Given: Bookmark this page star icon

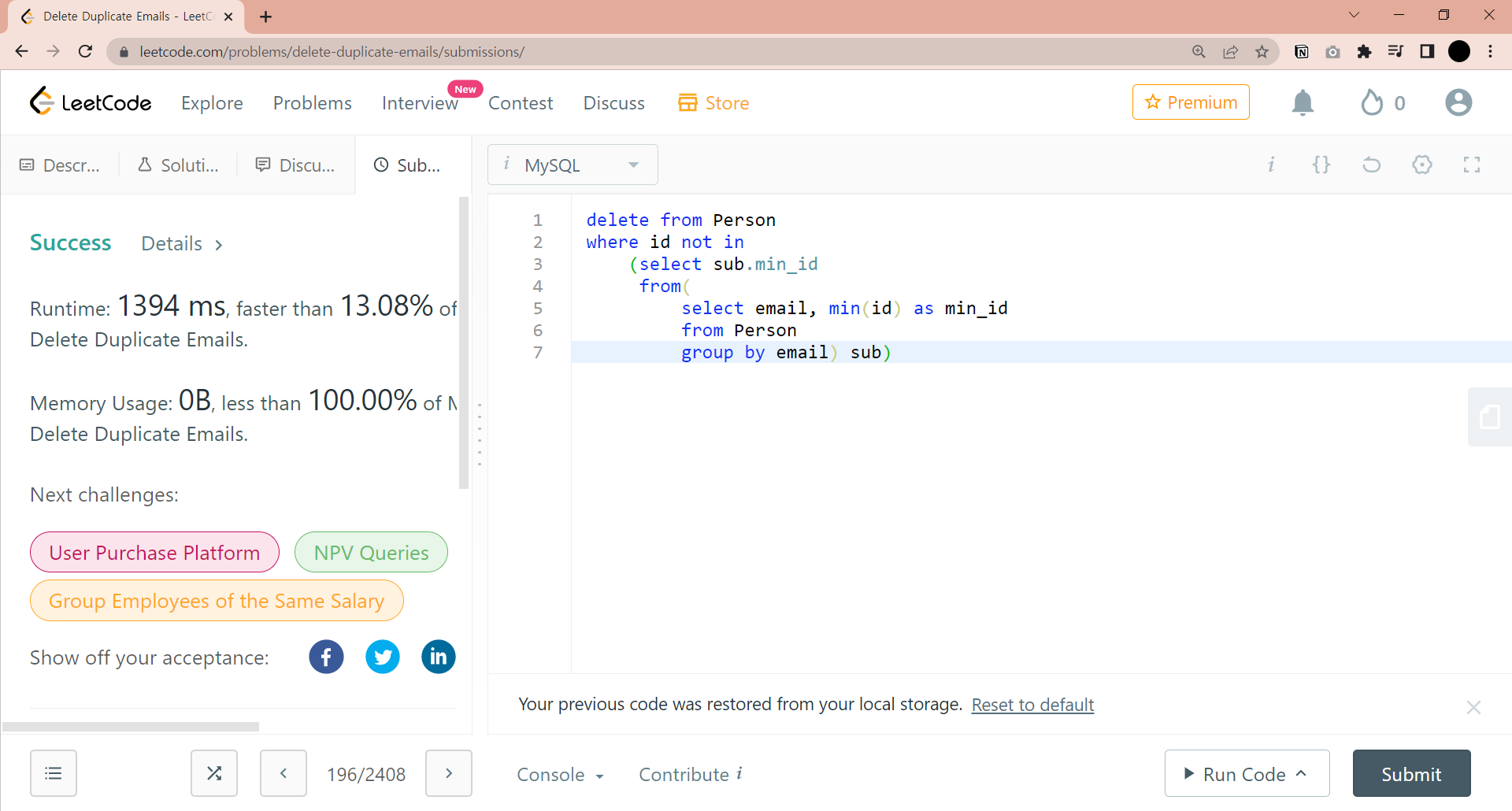Looking at the screenshot, I should (x=1262, y=52).
